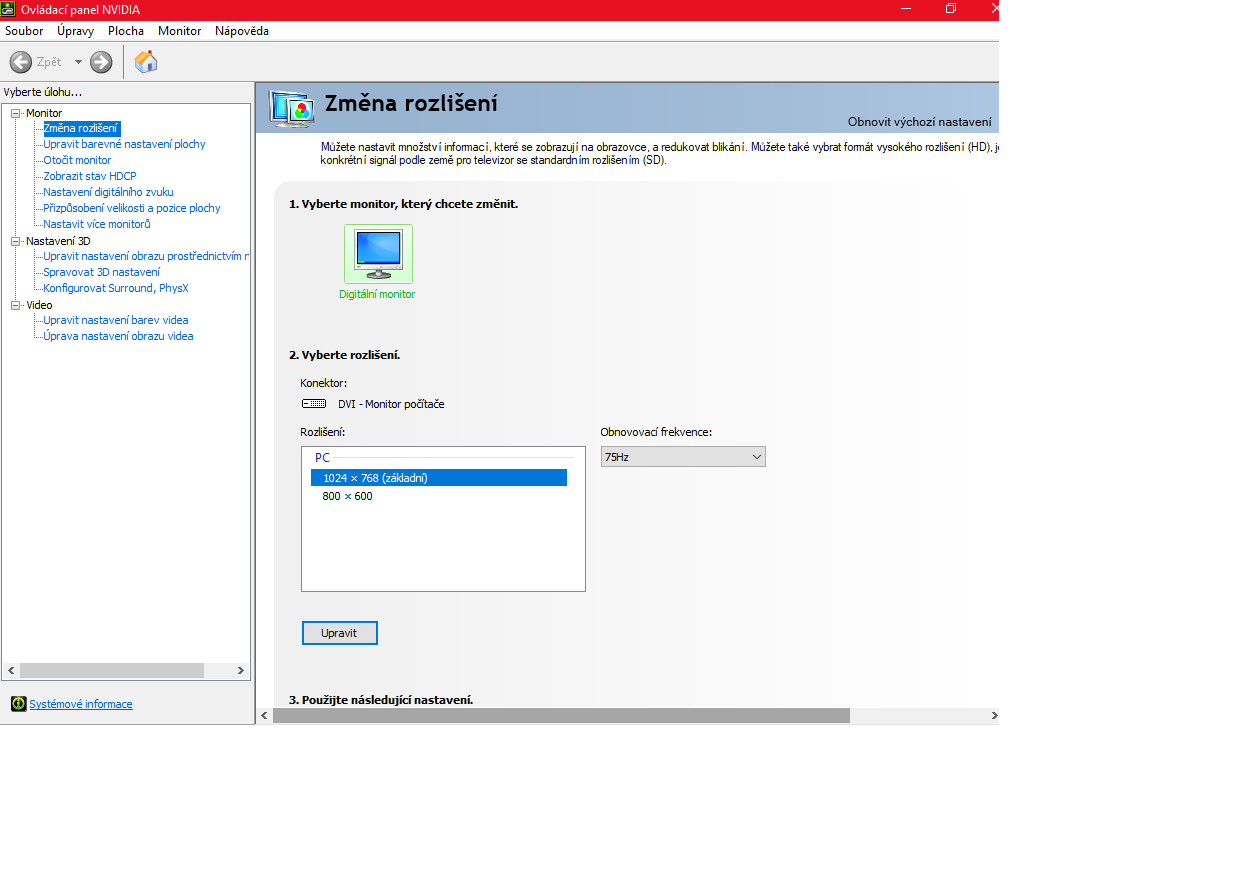Open the Úpravy menu
The height and width of the screenshot is (869, 1259).
click(x=76, y=31)
